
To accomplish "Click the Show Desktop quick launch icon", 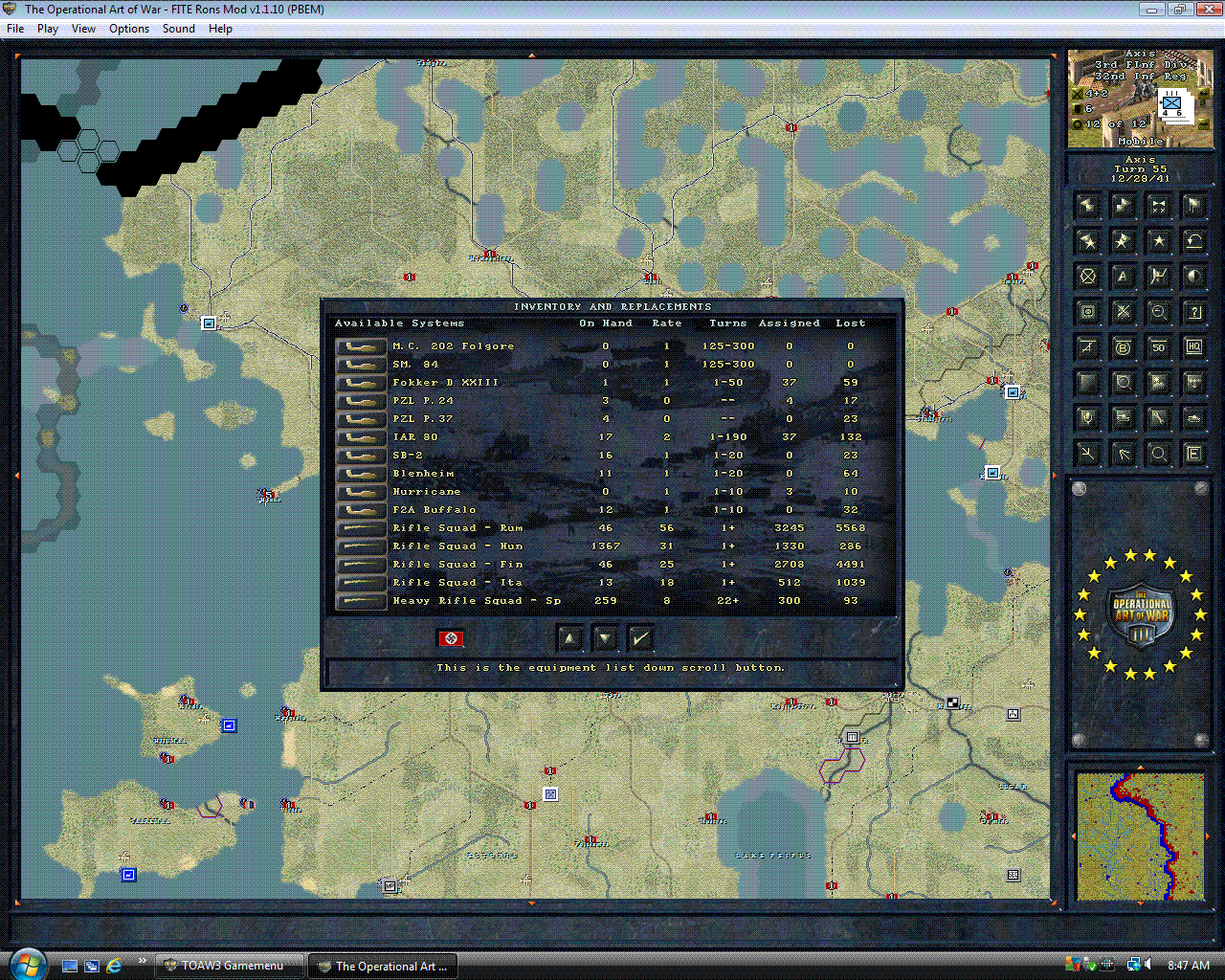I will point(70,966).
